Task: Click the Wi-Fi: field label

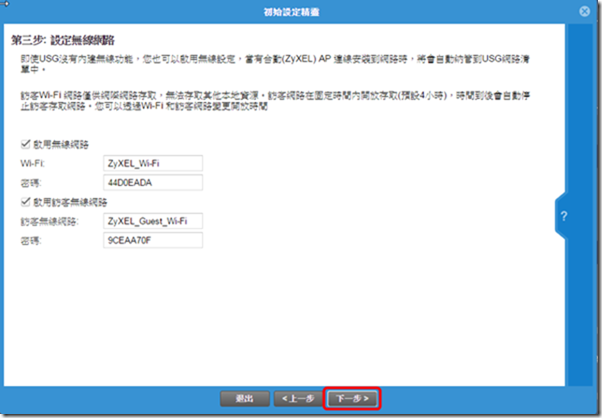Action: (x=32, y=164)
